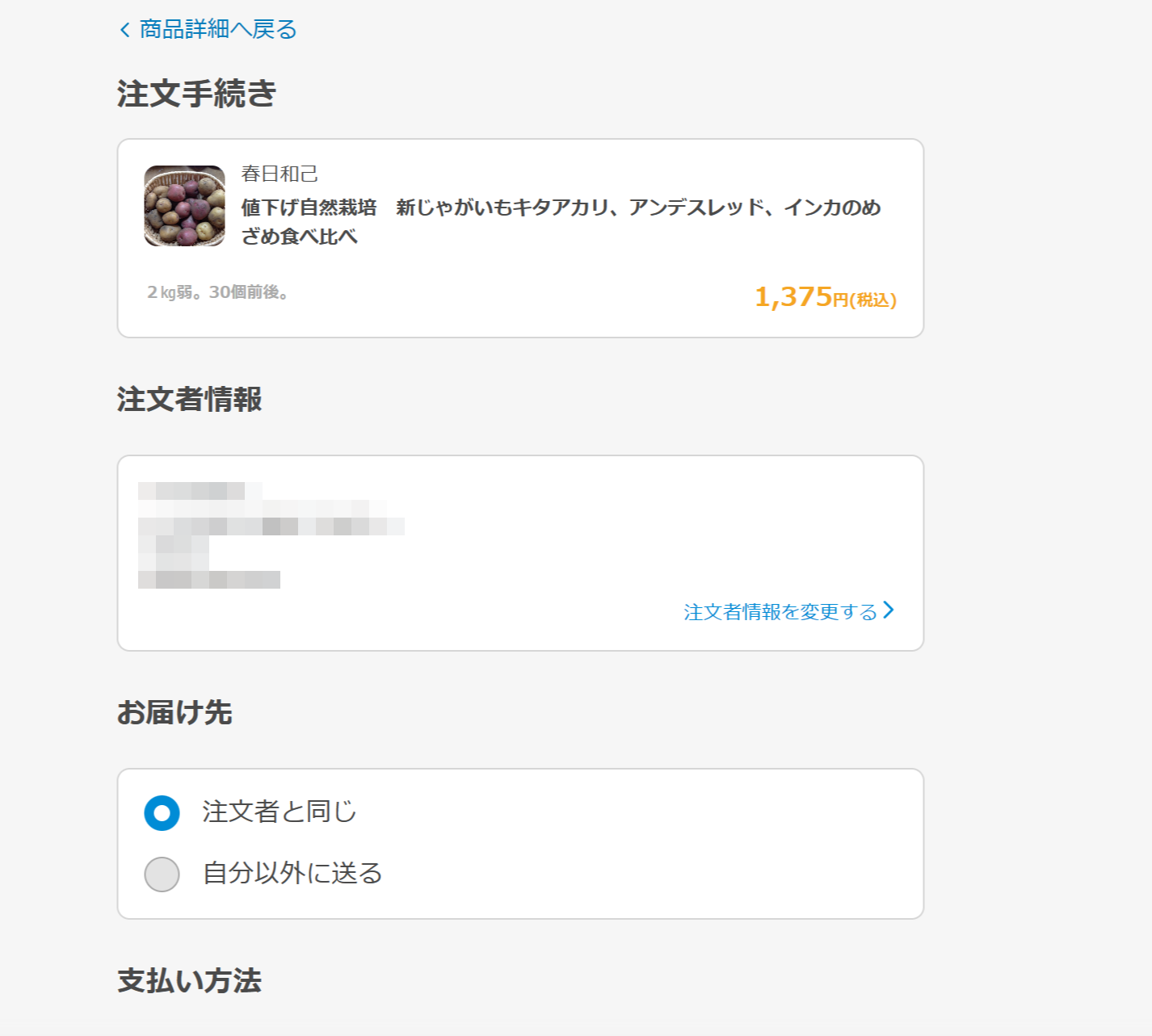Open the 値下げ自然栽培 新じゃがいも product title
Screen dimensions: 1152x1036
(x=561, y=221)
